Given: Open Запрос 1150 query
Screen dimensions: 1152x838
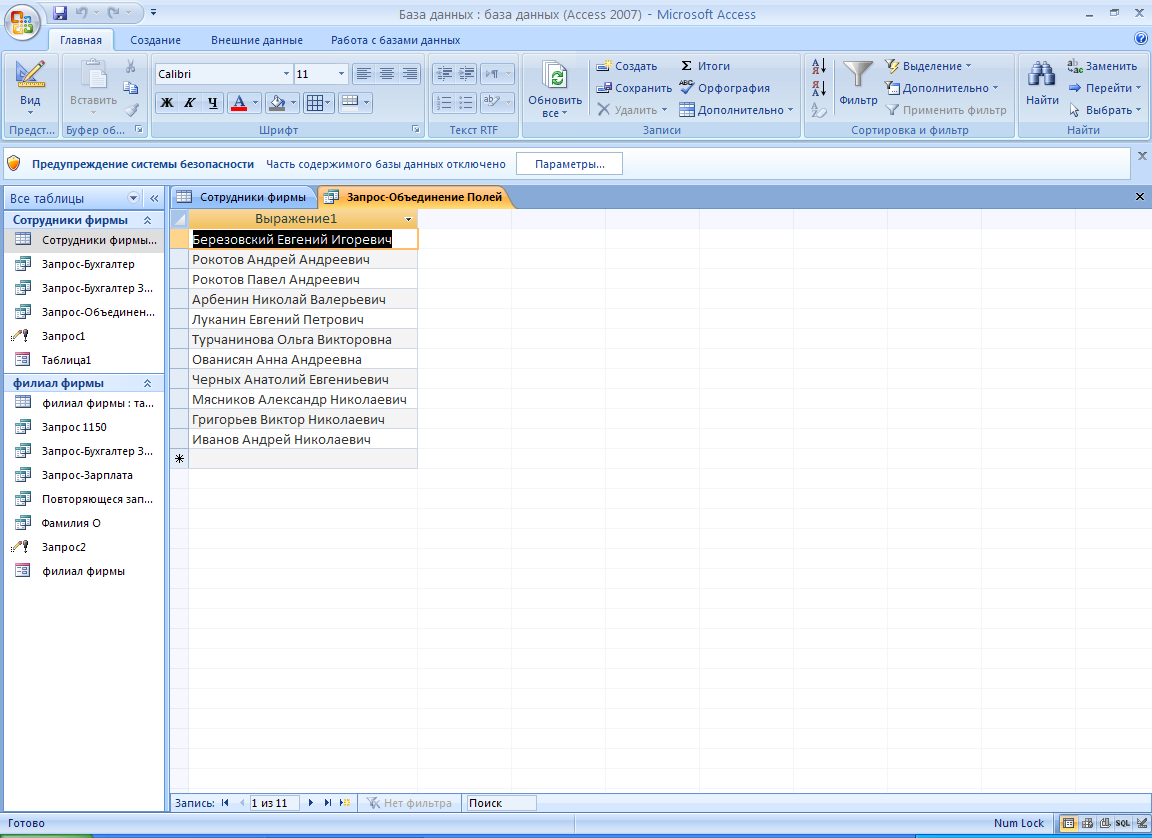Looking at the screenshot, I should [83, 427].
